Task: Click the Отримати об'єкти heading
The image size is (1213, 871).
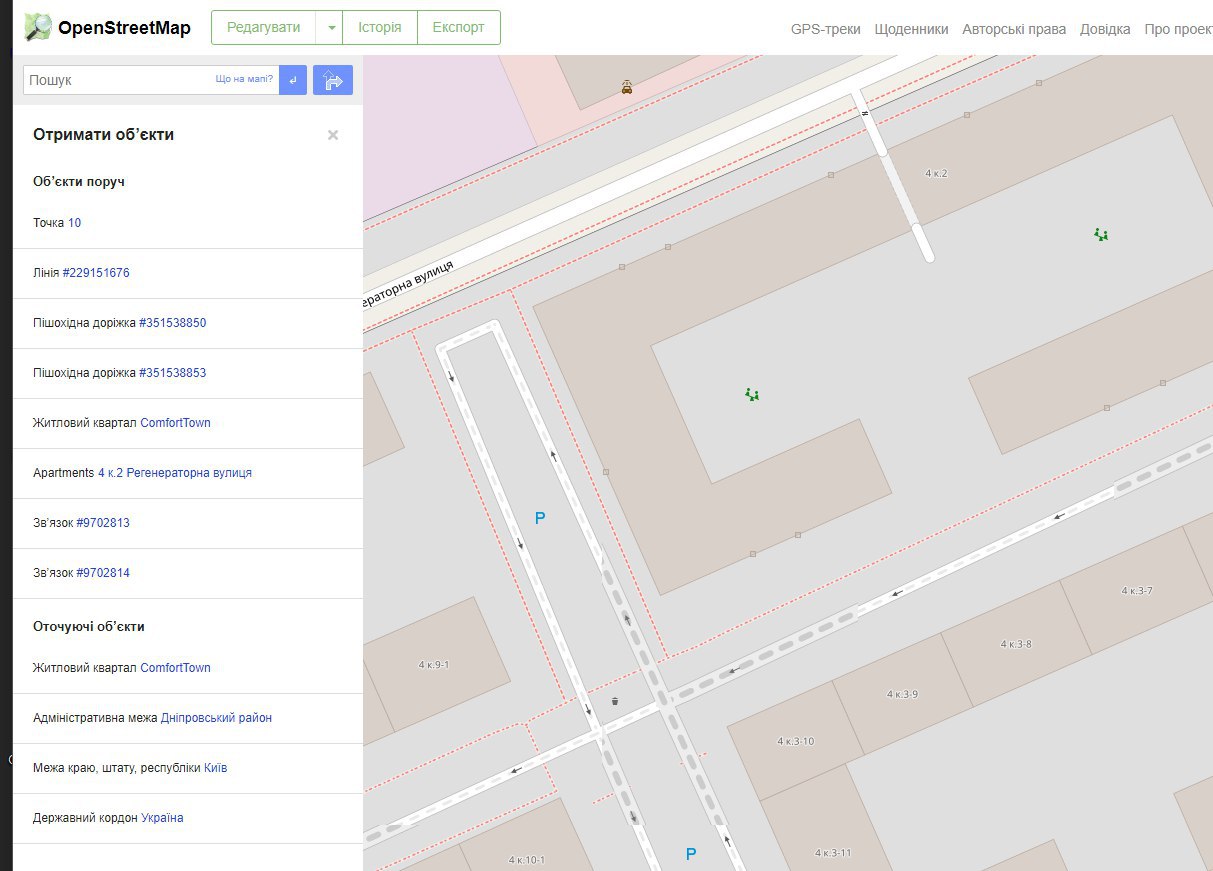Action: tap(103, 135)
